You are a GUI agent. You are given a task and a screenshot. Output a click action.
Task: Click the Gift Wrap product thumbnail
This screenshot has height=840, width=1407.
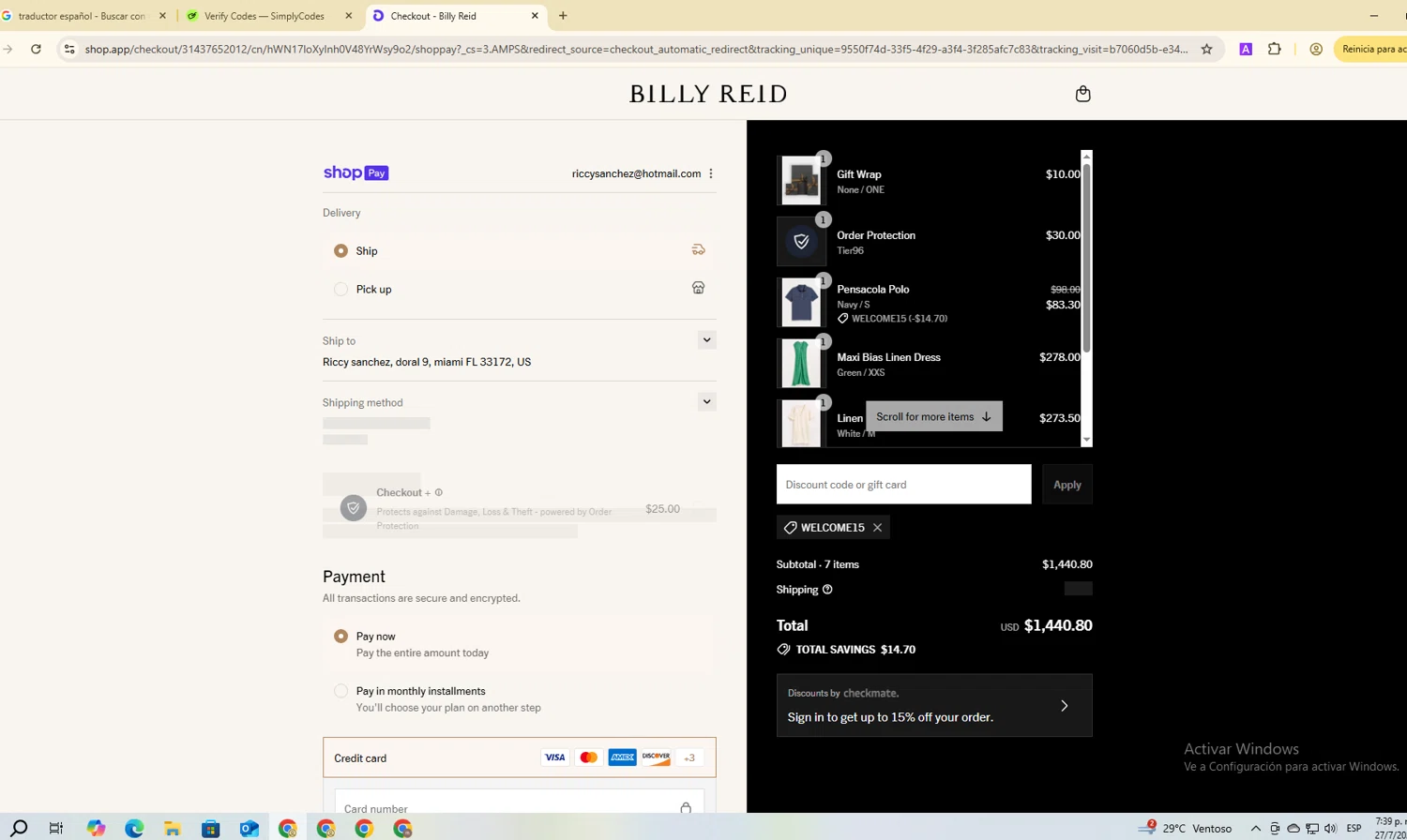pyautogui.click(x=801, y=180)
